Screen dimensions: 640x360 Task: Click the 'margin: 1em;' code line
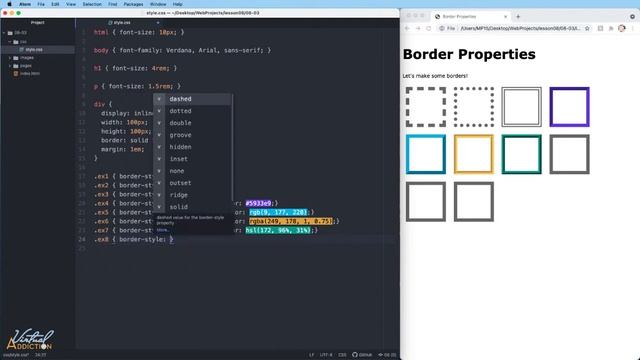click(122, 149)
